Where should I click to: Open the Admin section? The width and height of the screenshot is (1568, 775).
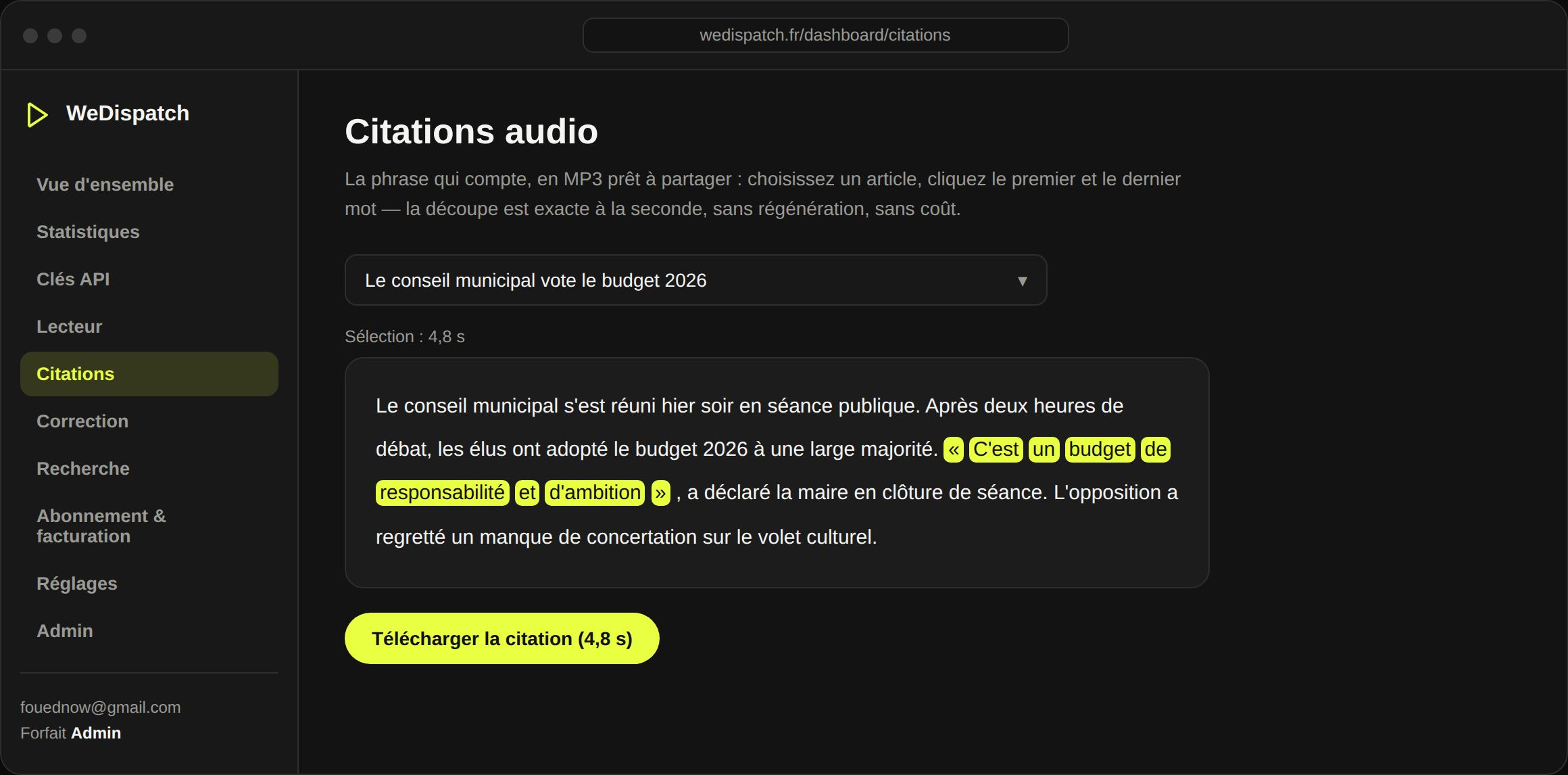coord(149,631)
